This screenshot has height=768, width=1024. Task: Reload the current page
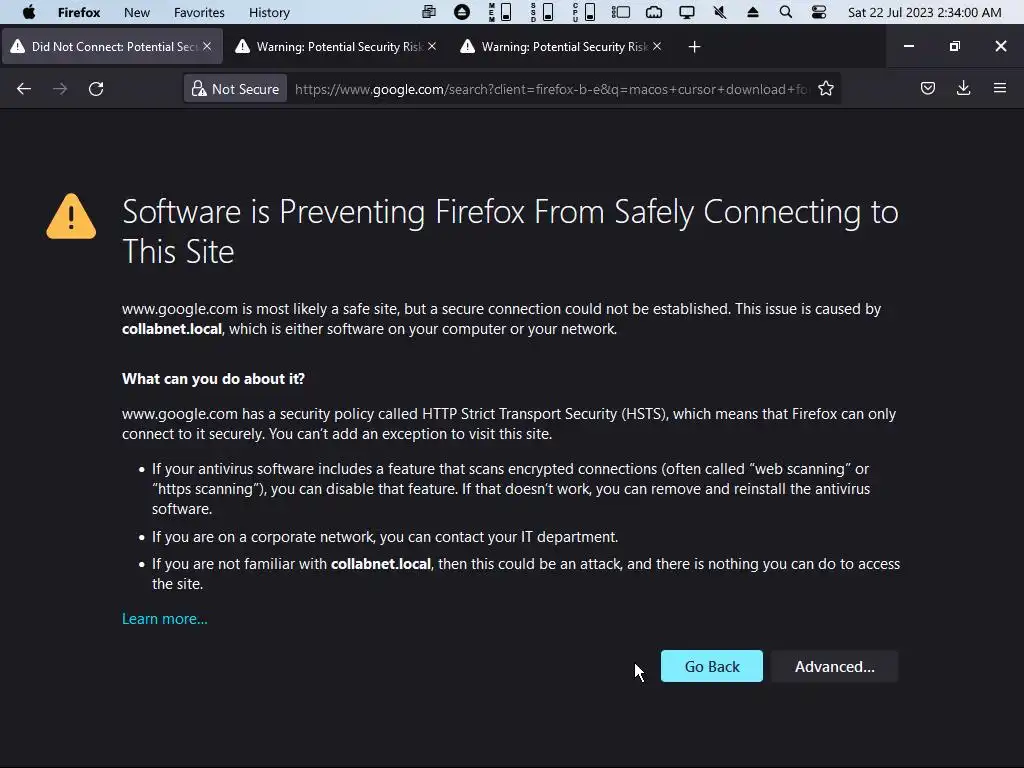[x=96, y=89]
